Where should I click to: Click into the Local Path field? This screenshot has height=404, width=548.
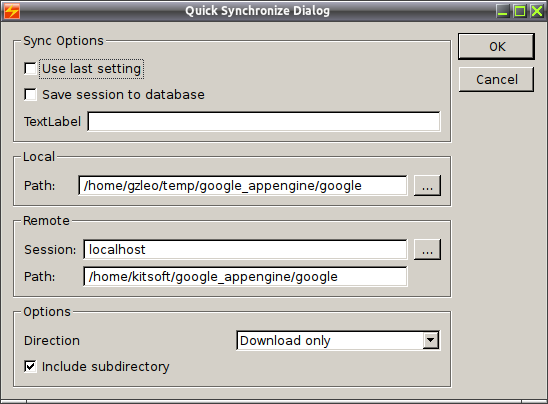coord(243,186)
